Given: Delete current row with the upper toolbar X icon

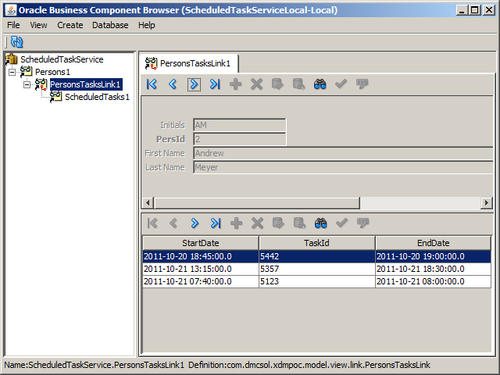Looking at the screenshot, I should (257, 84).
